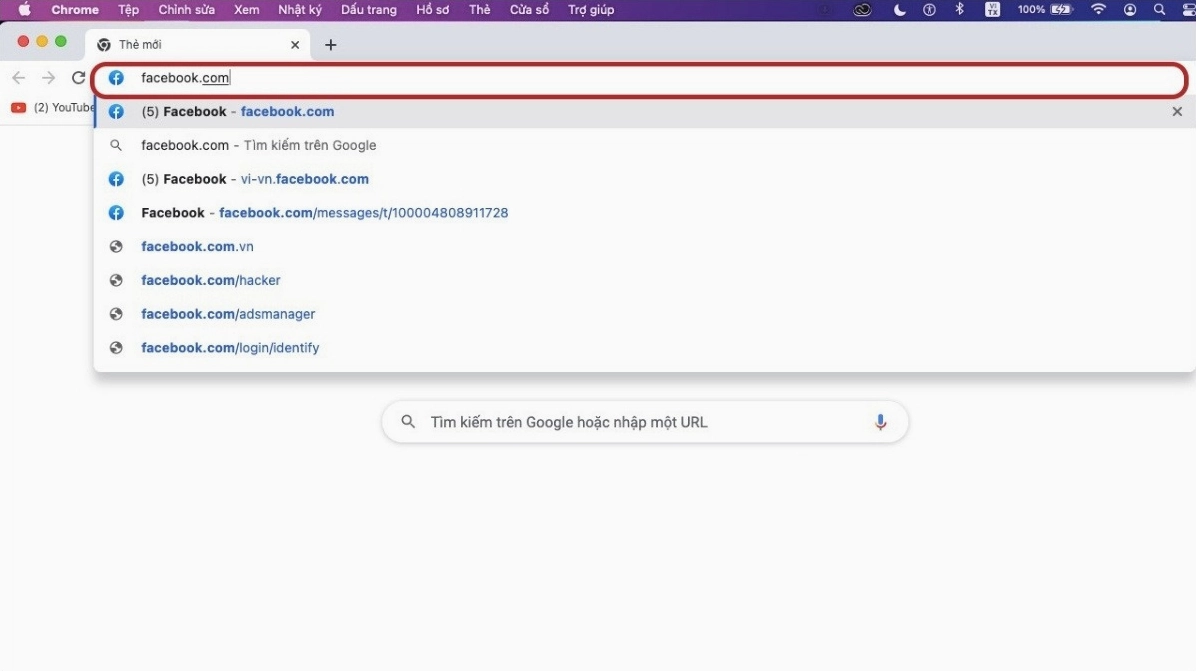Open a new tab with the plus button
Image resolution: width=1196 pixels, height=671 pixels.
pos(330,44)
